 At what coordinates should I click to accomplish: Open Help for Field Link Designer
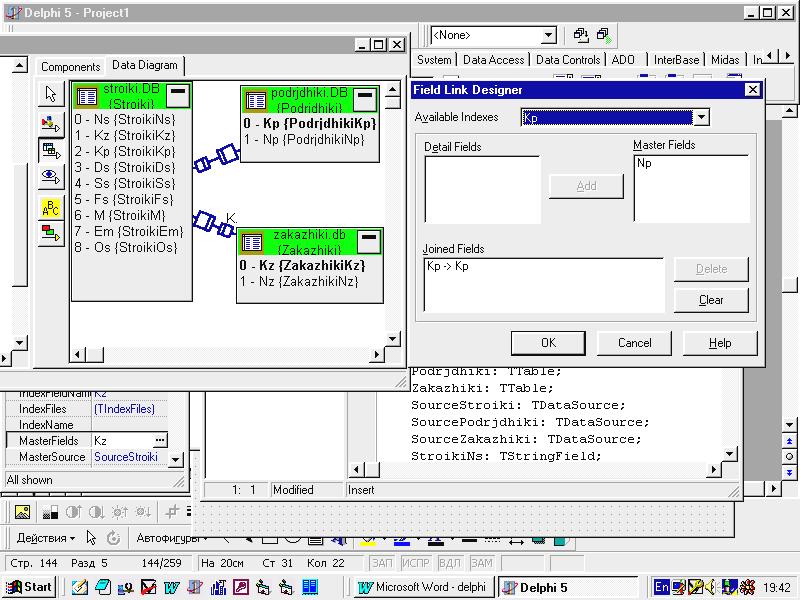[x=720, y=343]
